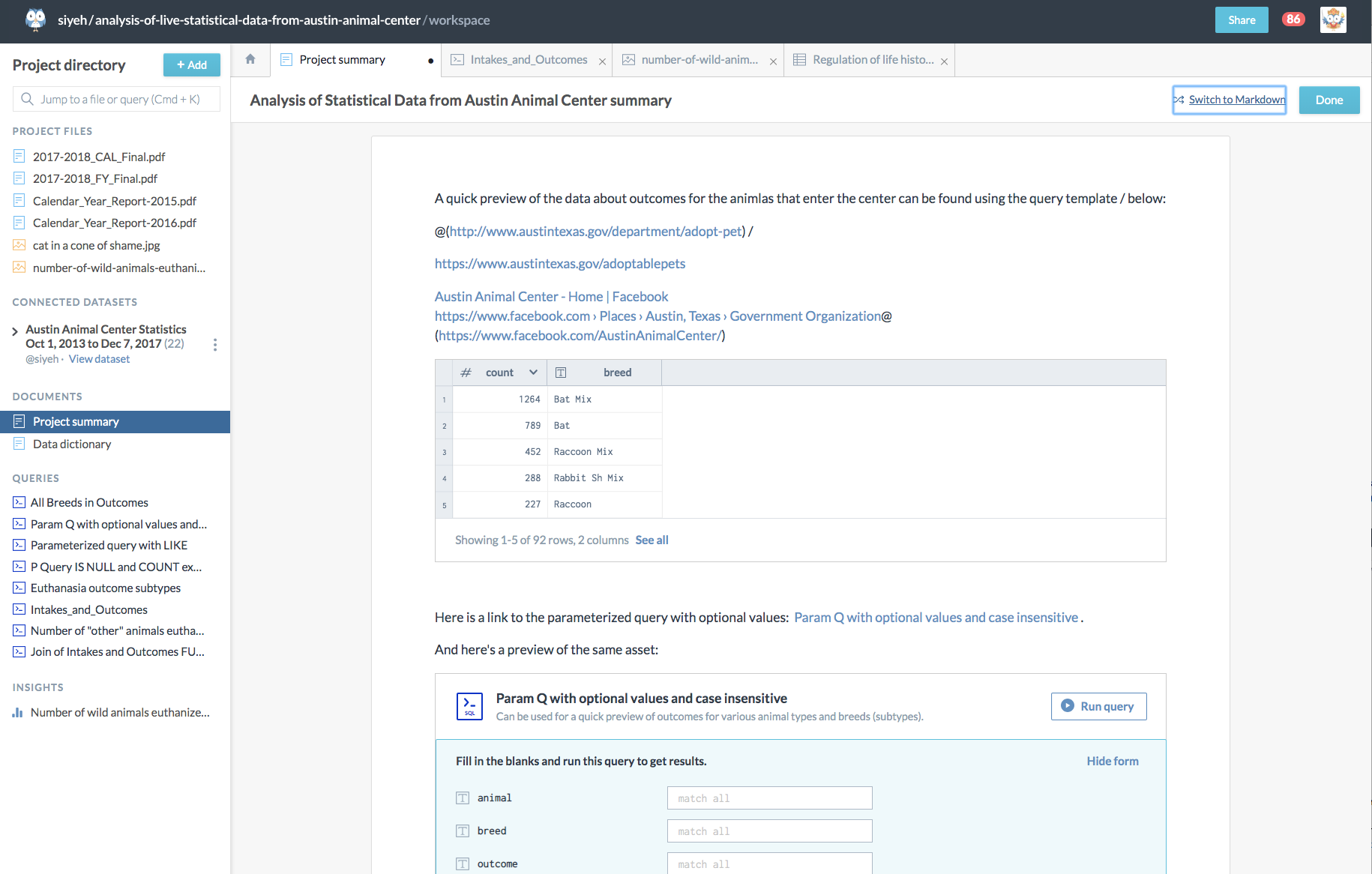1372x874 pixels.
Task: Click the Share button
Action: pos(1242,20)
